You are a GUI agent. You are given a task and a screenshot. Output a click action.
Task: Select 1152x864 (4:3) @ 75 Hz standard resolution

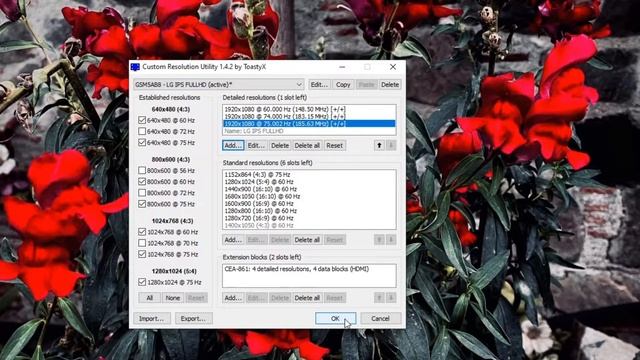309,174
